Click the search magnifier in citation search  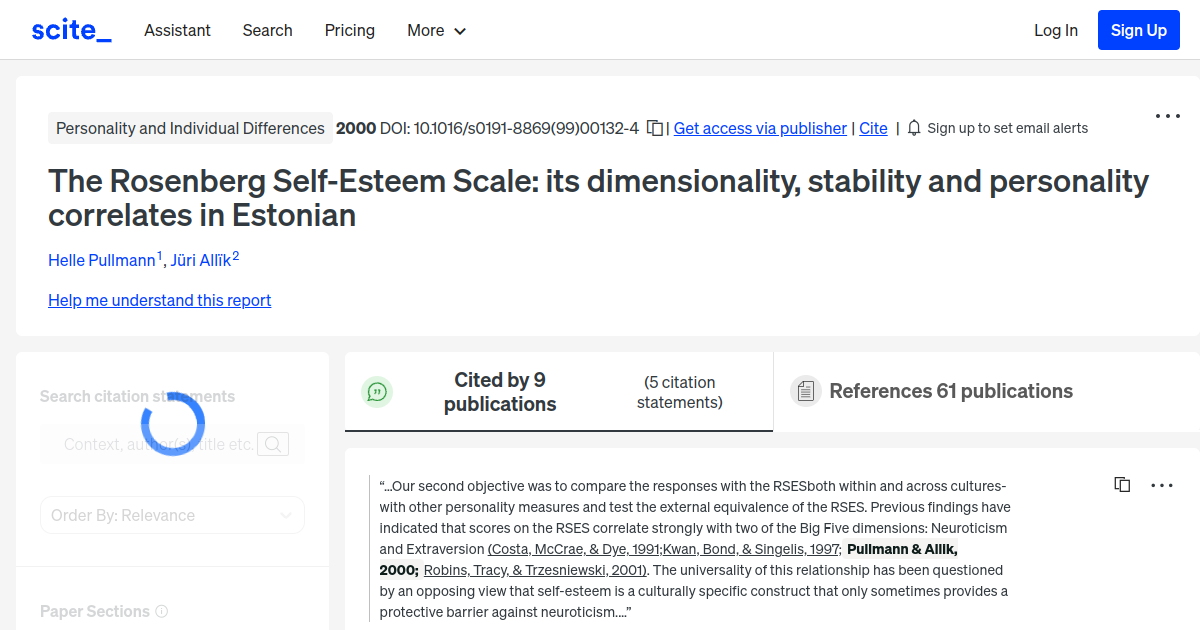coord(272,443)
